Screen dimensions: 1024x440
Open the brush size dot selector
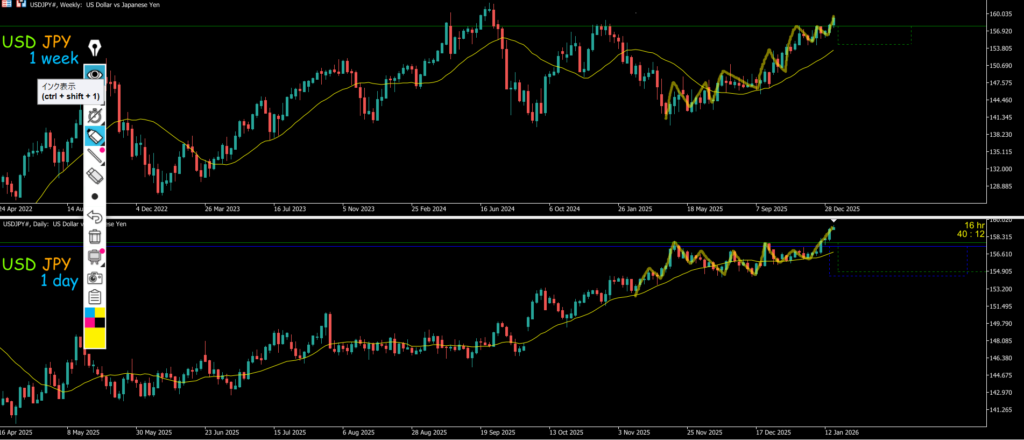coord(95,197)
